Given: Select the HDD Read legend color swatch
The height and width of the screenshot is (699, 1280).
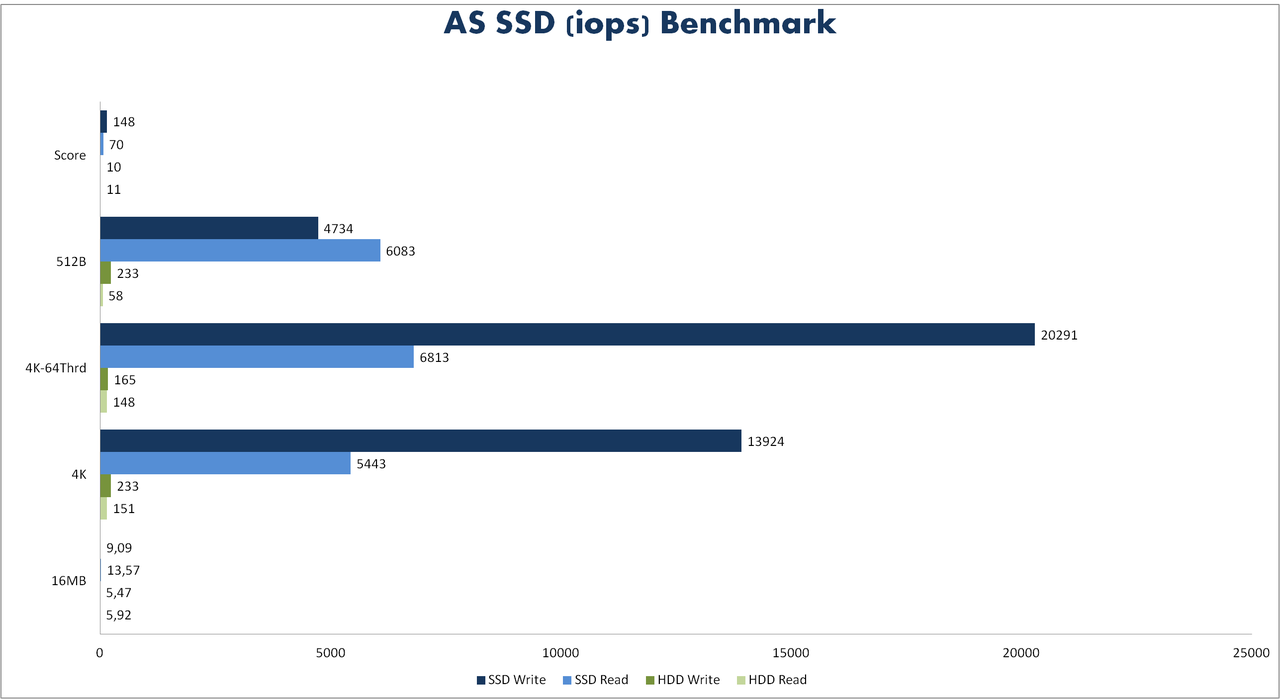Looking at the screenshot, I should coord(739,680).
